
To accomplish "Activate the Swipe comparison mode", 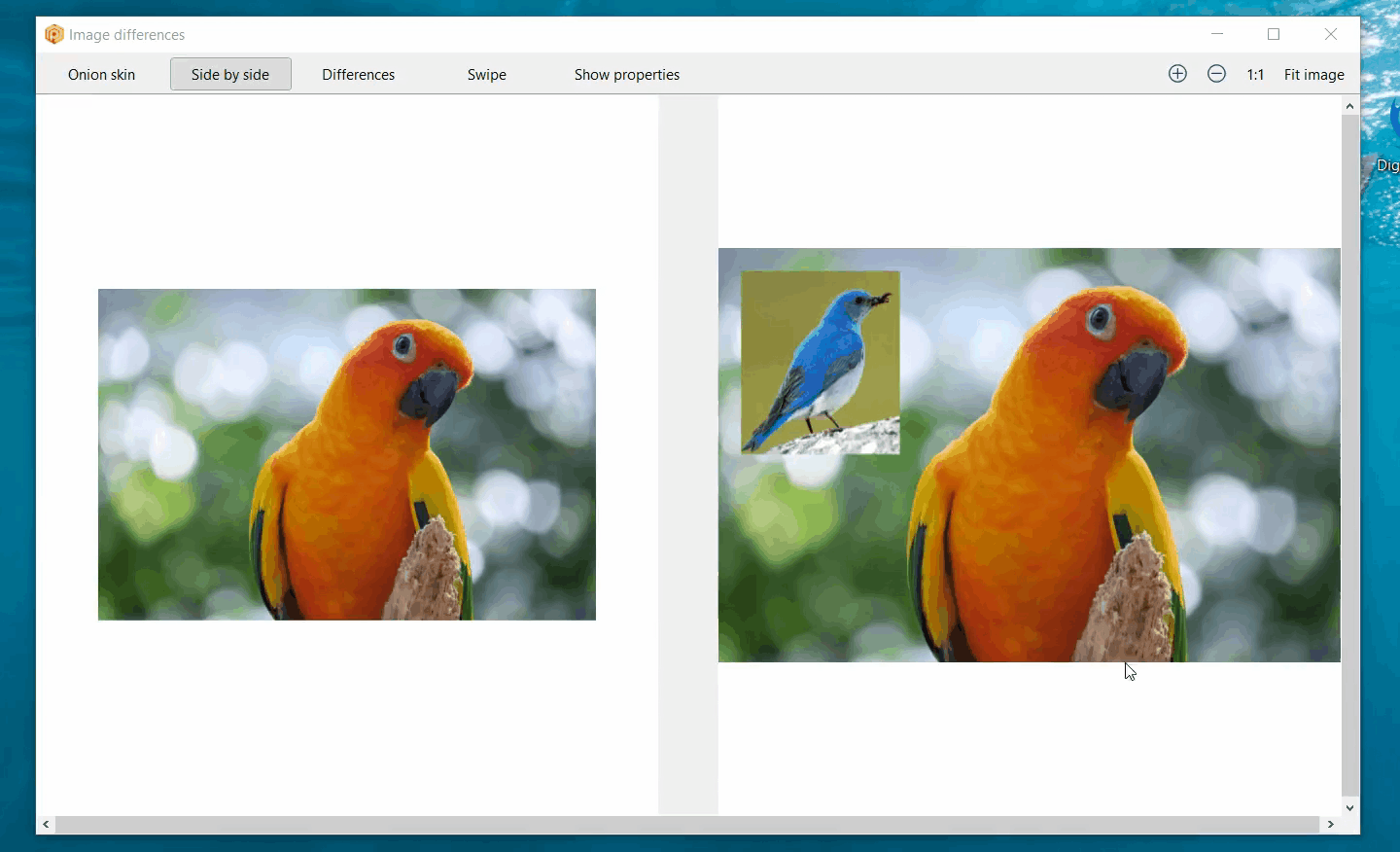I will [486, 74].
